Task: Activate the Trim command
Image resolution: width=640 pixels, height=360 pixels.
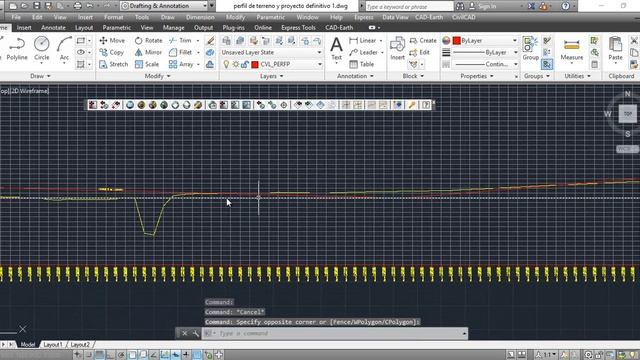Action: pos(180,40)
